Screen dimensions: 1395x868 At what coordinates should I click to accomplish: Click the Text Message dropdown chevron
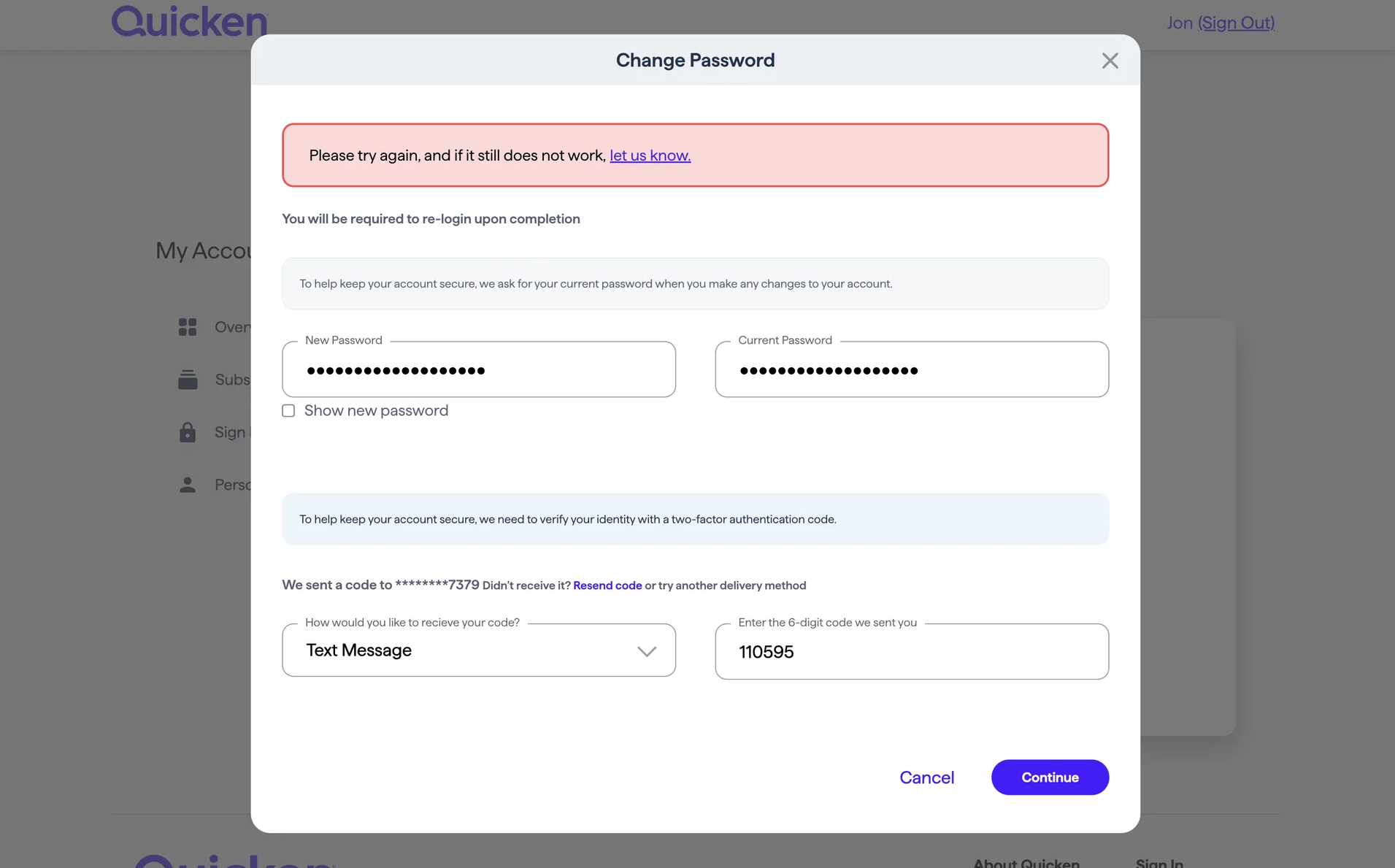(646, 651)
